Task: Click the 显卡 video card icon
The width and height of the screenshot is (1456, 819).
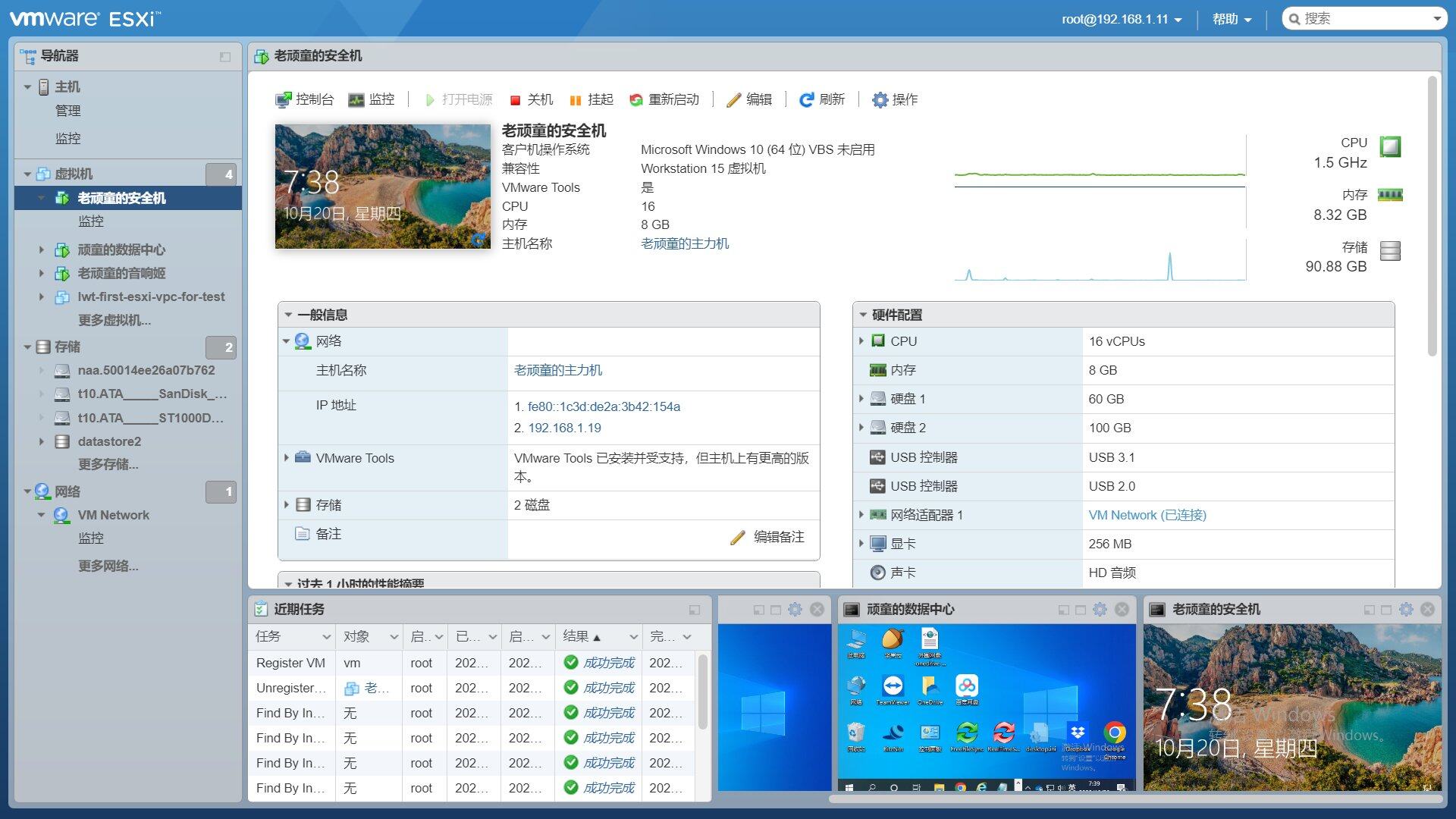Action: tap(877, 544)
